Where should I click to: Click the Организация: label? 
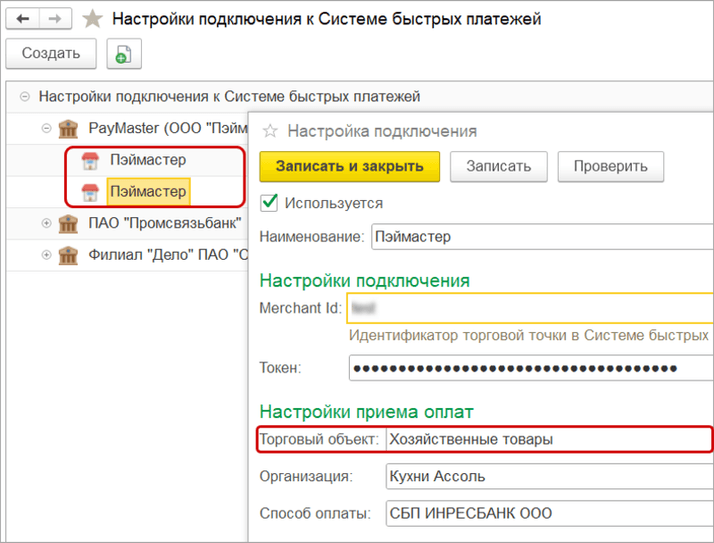306,476
